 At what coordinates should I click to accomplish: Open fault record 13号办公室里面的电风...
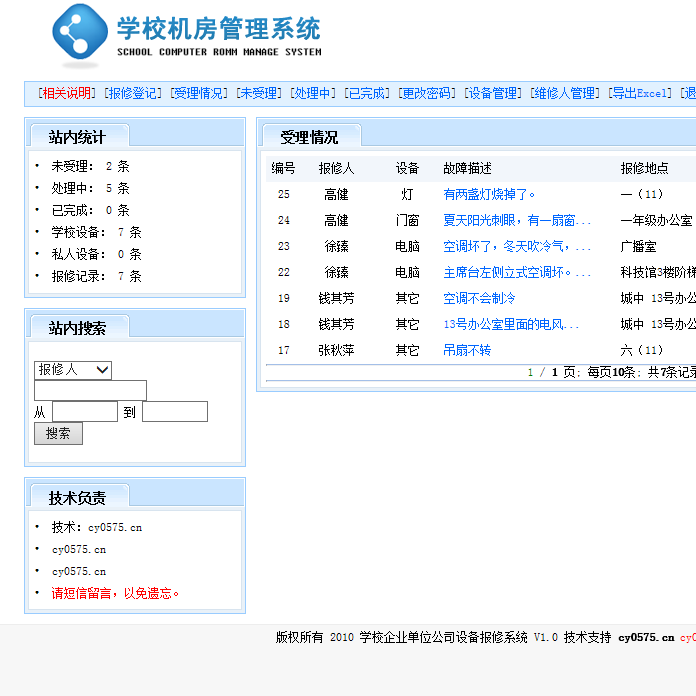[511, 324]
